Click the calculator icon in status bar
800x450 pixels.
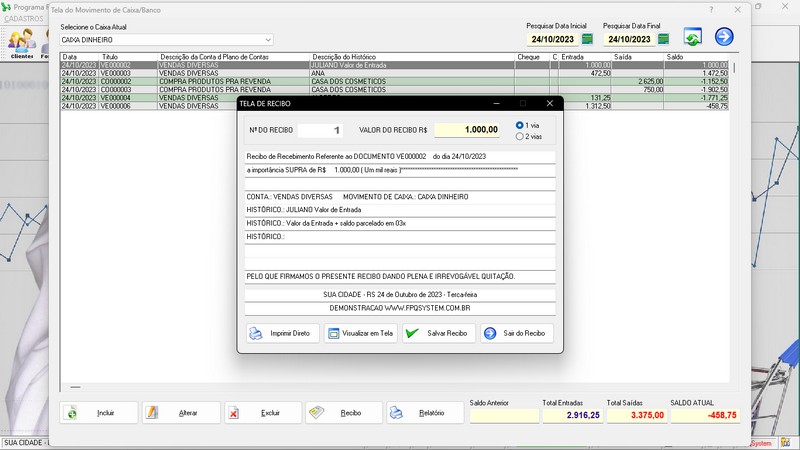coord(785,443)
